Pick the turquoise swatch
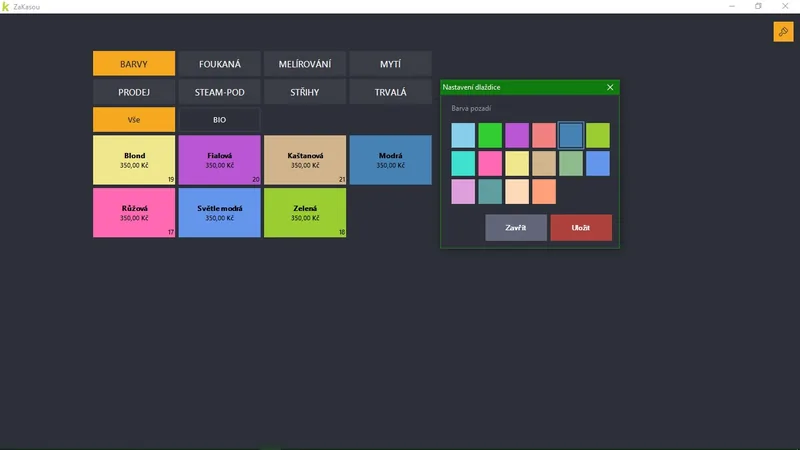This screenshot has width=800, height=450. click(463, 163)
